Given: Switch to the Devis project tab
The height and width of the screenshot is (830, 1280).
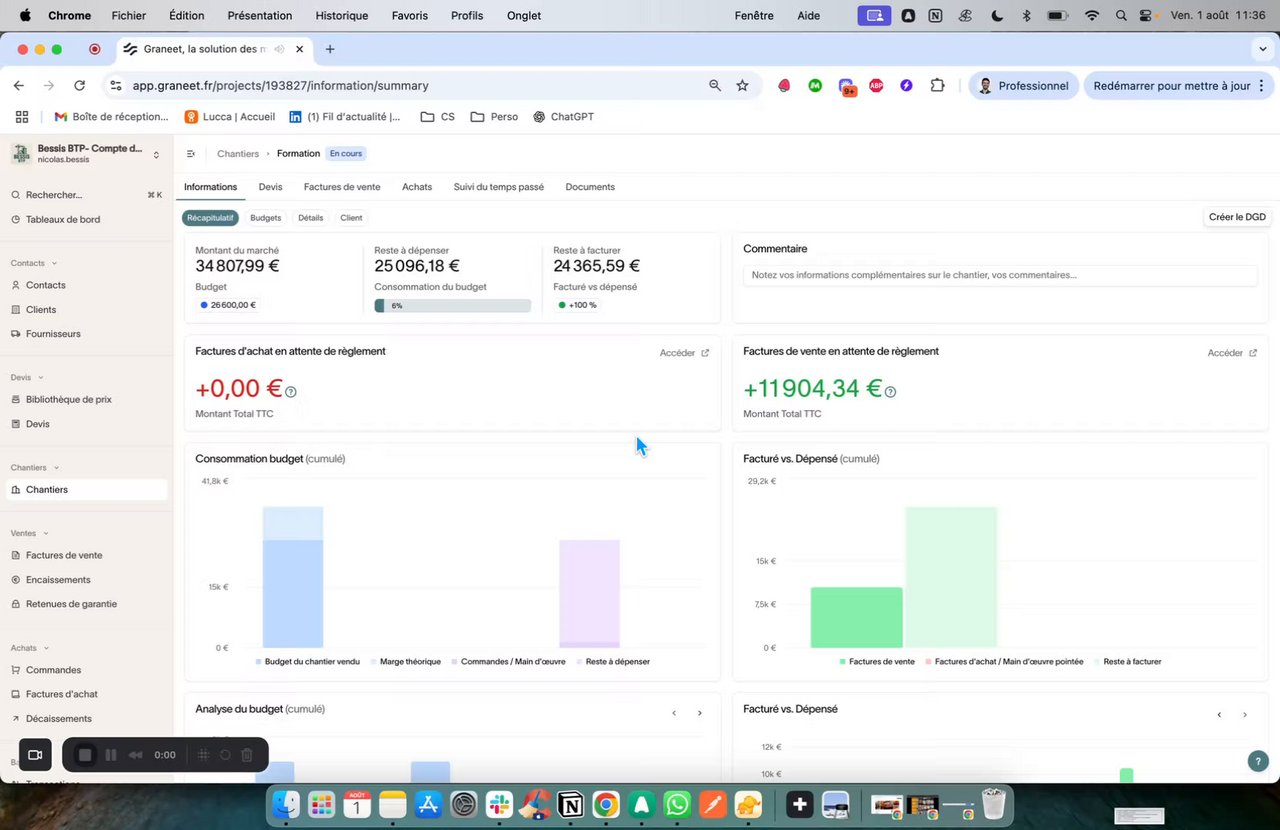Looking at the screenshot, I should tap(270, 187).
